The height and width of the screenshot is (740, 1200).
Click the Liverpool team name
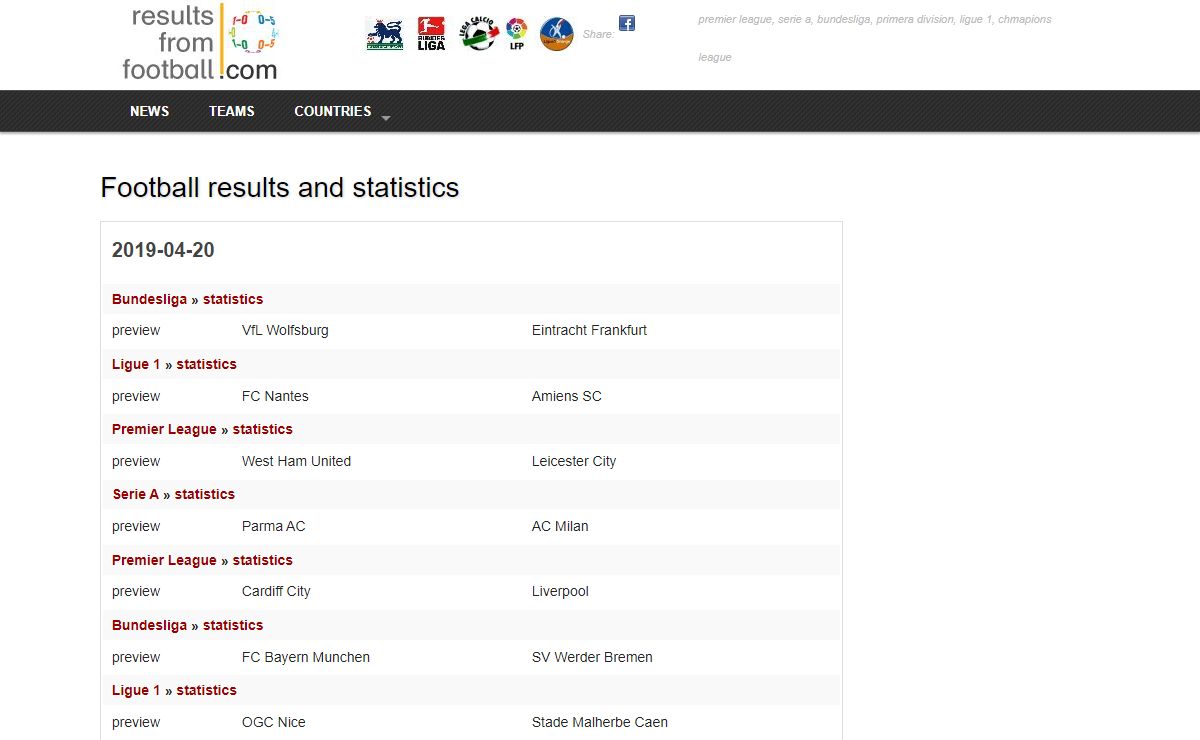(x=560, y=591)
